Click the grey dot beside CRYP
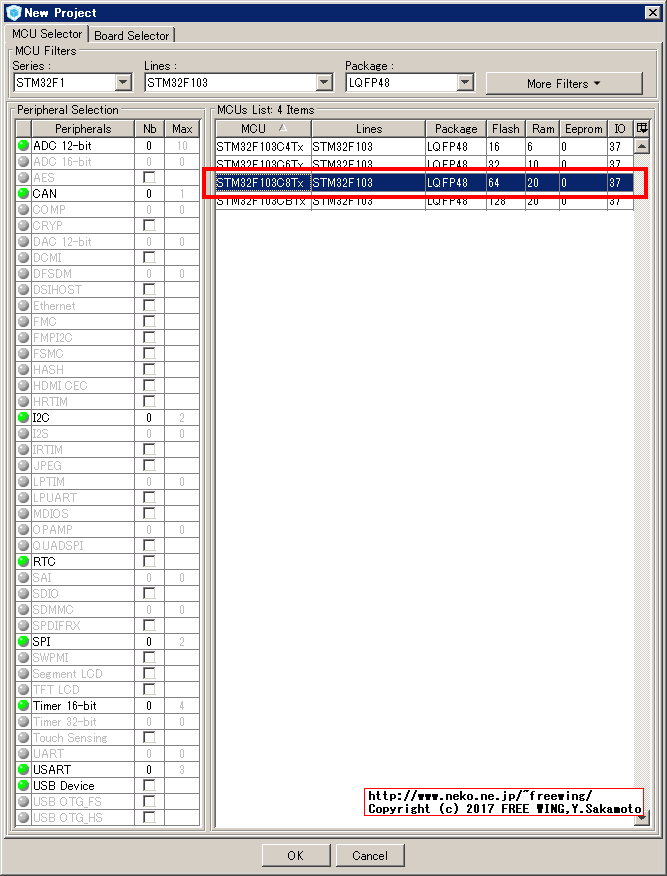 point(23,226)
